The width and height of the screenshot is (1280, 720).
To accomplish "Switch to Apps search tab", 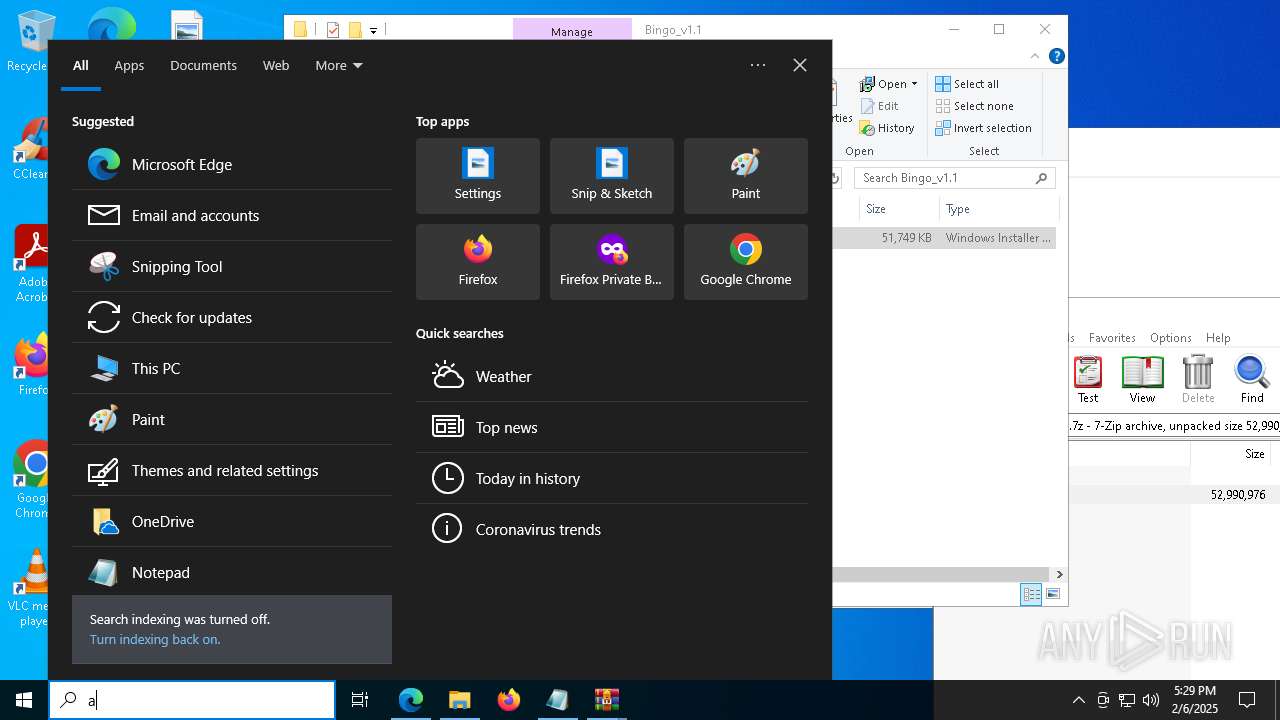I will click(129, 65).
